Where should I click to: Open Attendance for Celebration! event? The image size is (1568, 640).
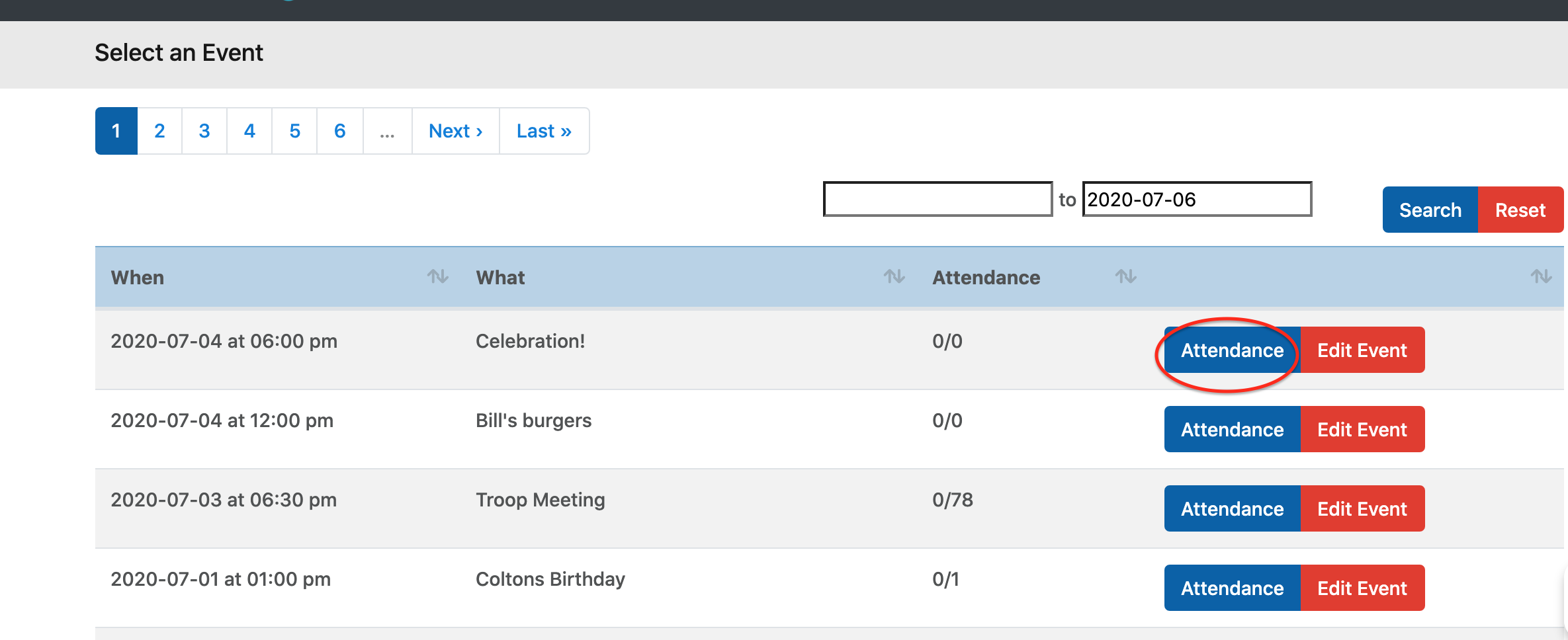pyautogui.click(x=1232, y=350)
